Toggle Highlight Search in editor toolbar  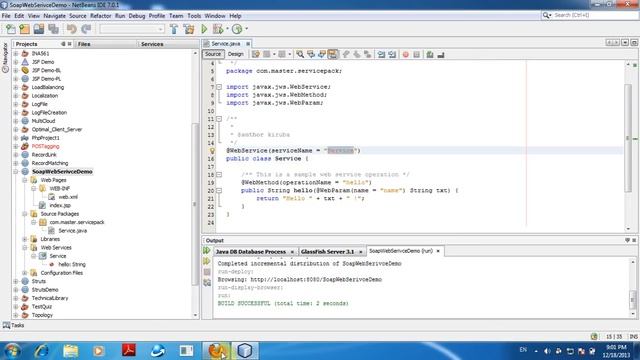pos(333,54)
